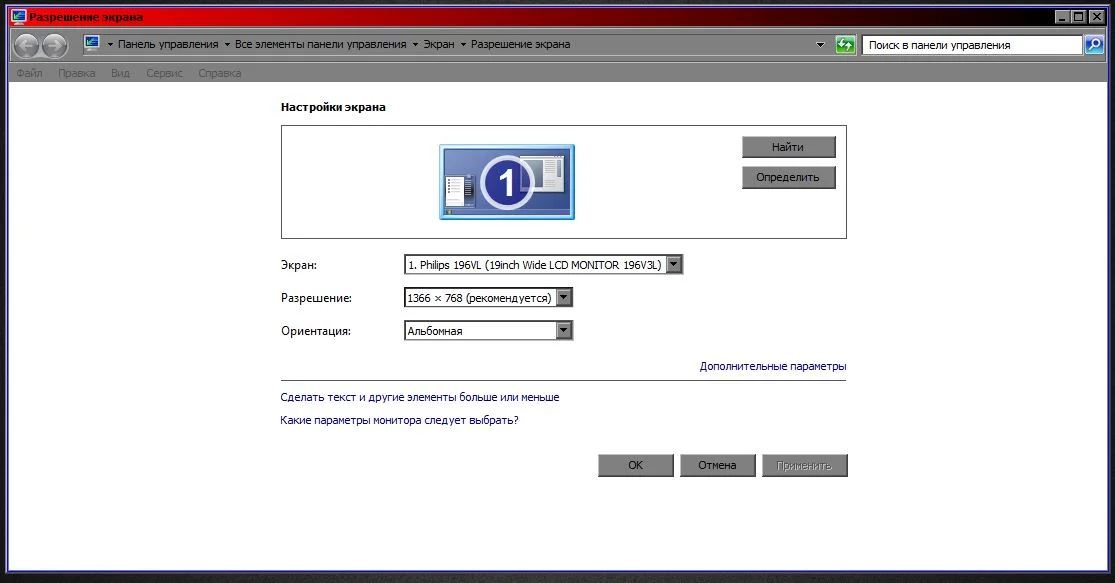Confirm settings with the OK button
This screenshot has width=1115, height=583.
[x=635, y=465]
